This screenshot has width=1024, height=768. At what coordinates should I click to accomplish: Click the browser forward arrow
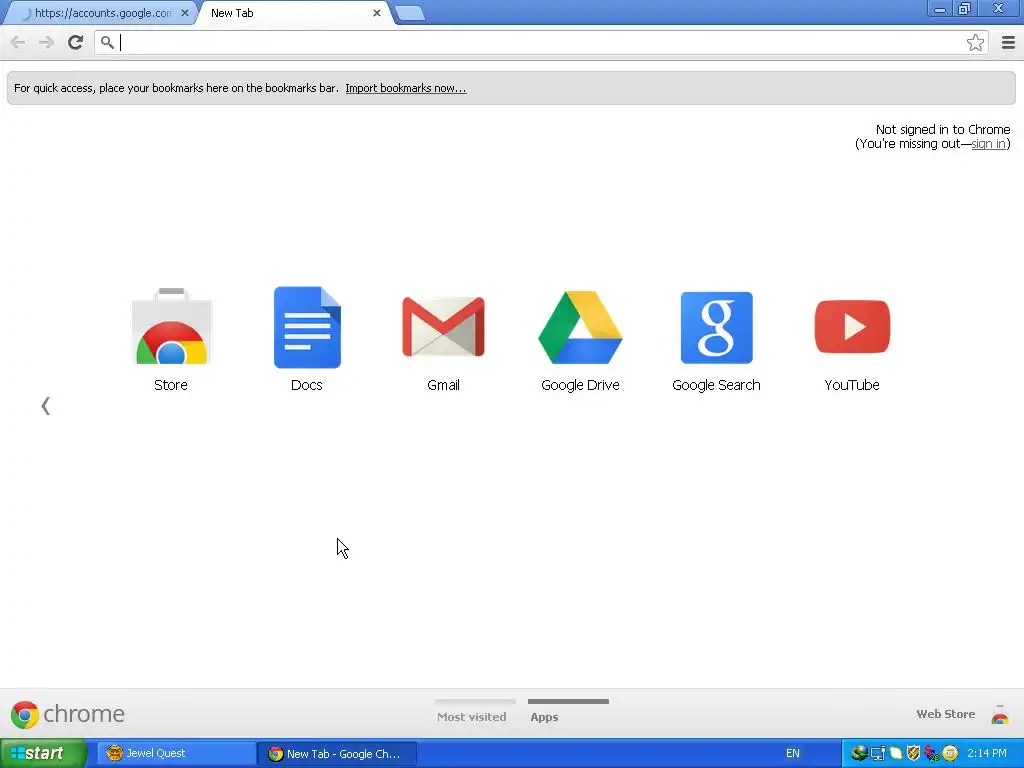coord(46,42)
